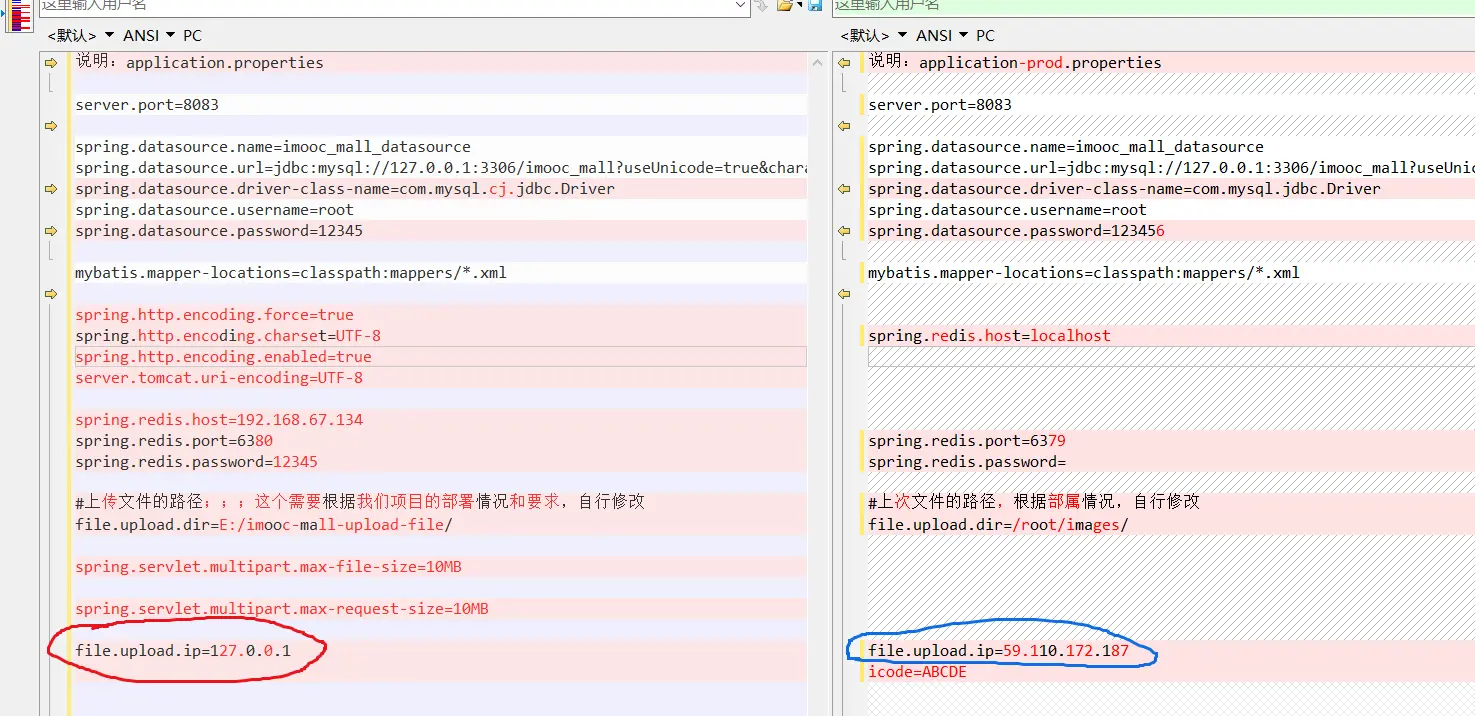1475x716 pixels.
Task: Click the file.upload.ip=127.0.0.1 line in left pane
Action: (183, 651)
